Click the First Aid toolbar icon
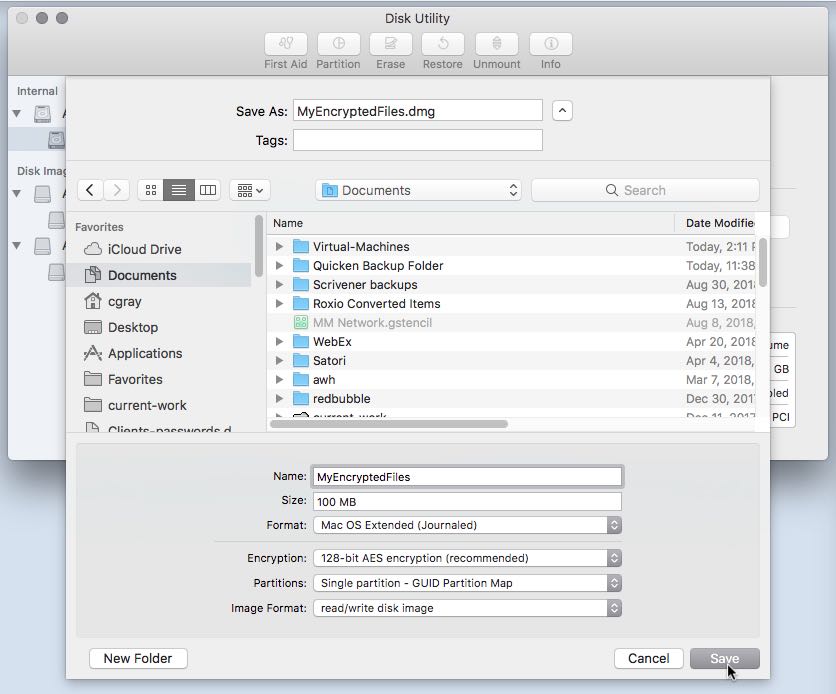Image resolution: width=836 pixels, height=694 pixels. tap(286, 44)
